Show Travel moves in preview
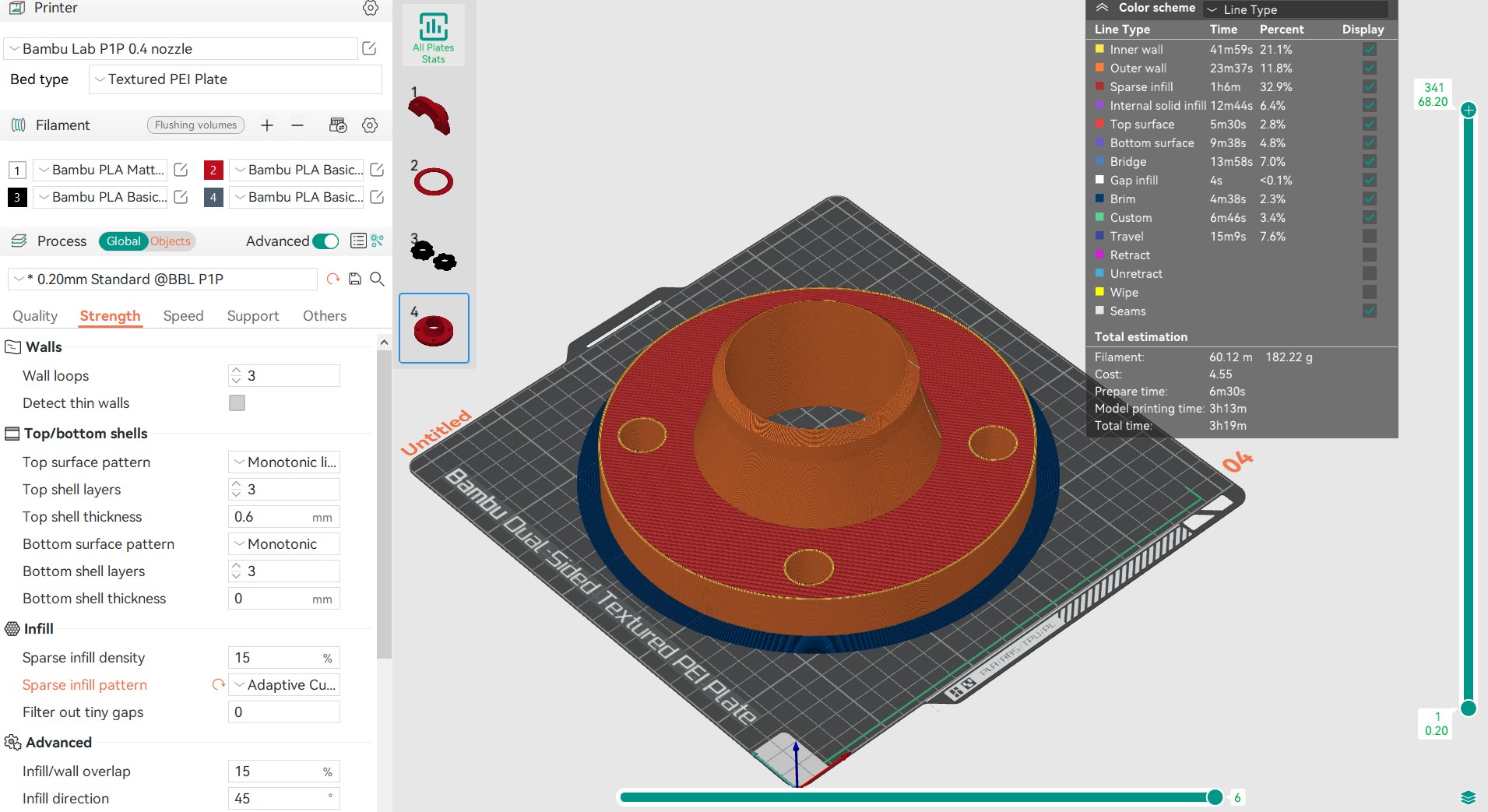This screenshot has height=812, width=1488. point(1370,236)
